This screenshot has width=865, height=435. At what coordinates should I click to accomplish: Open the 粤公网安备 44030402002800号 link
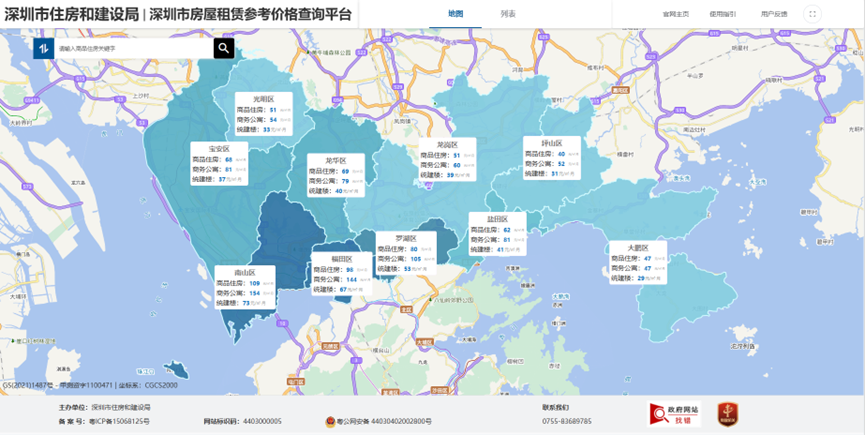pos(385,422)
